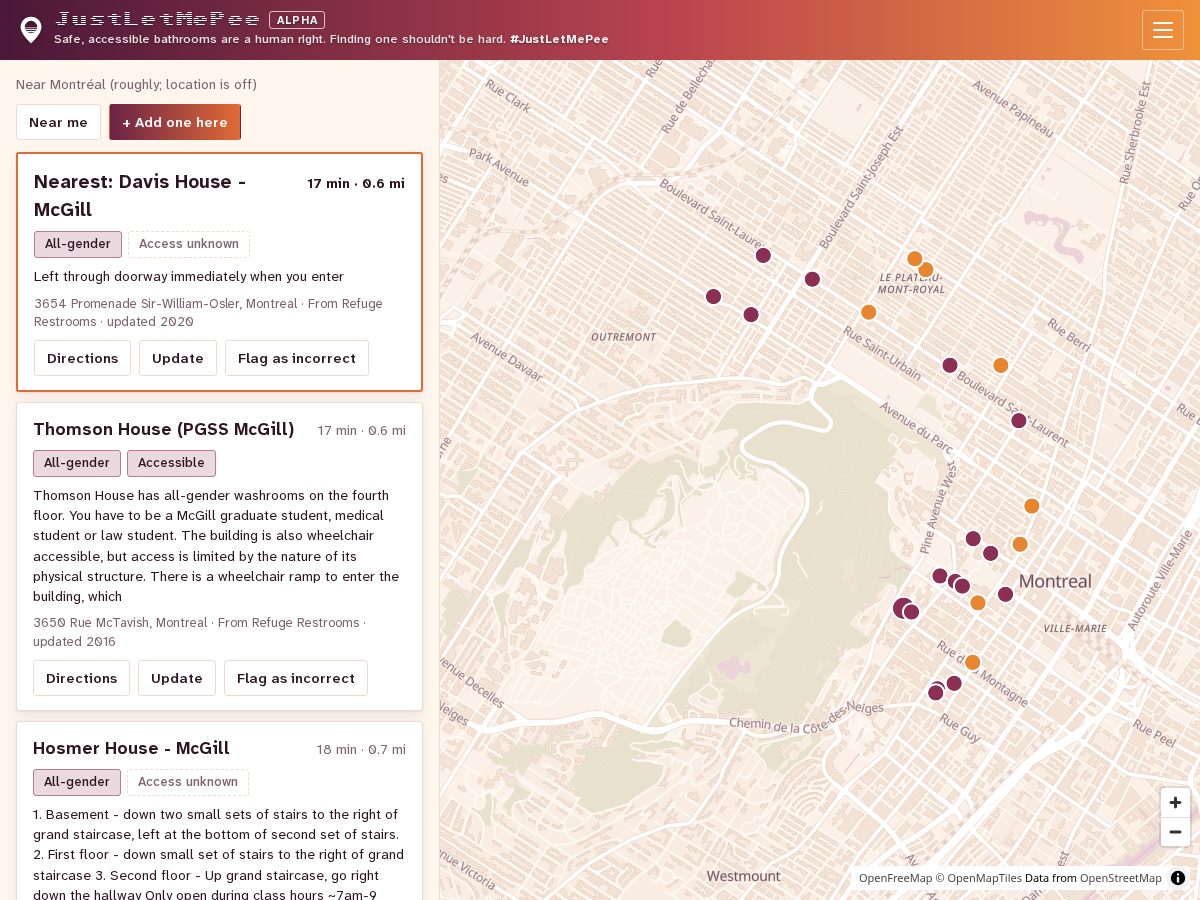Click the Near me button
The image size is (1200, 900).
coord(58,122)
